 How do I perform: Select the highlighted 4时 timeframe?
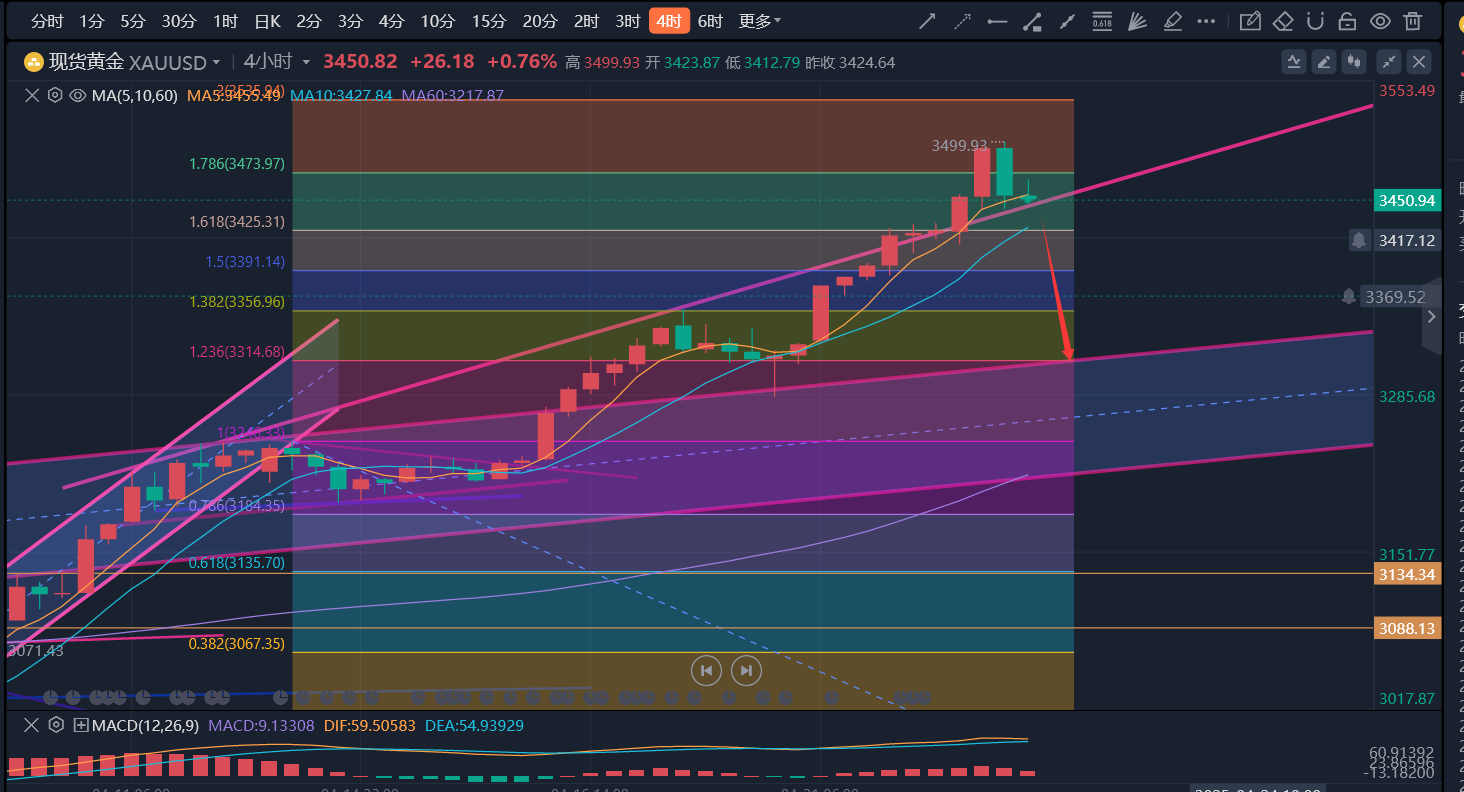coord(669,21)
